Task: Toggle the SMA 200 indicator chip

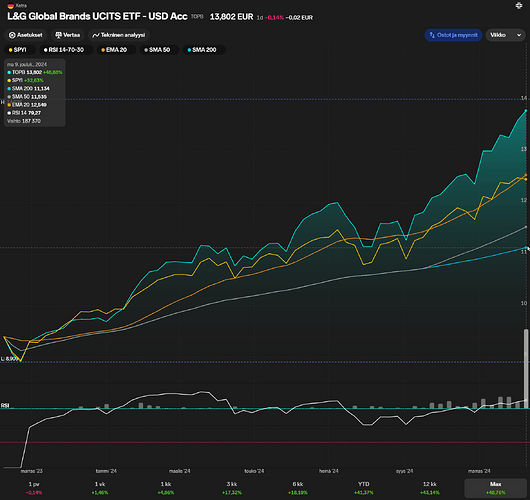Action: tap(204, 50)
